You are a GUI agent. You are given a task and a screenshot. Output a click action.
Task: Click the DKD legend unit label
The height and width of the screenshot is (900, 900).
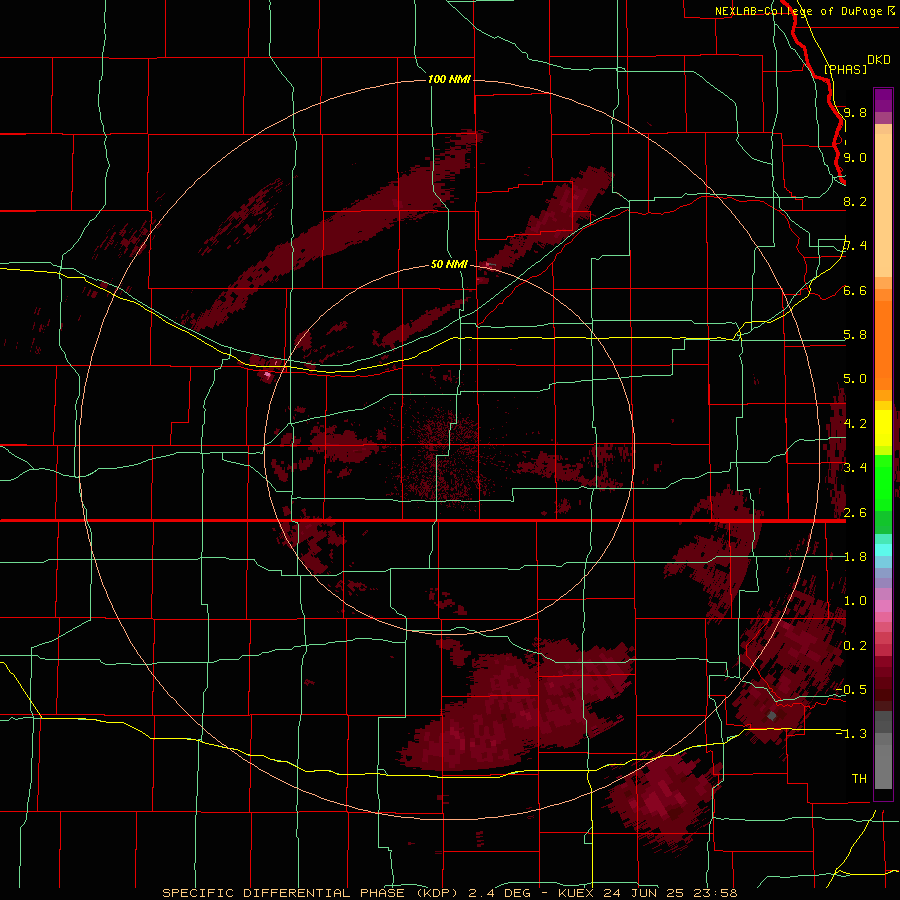tap(879, 60)
